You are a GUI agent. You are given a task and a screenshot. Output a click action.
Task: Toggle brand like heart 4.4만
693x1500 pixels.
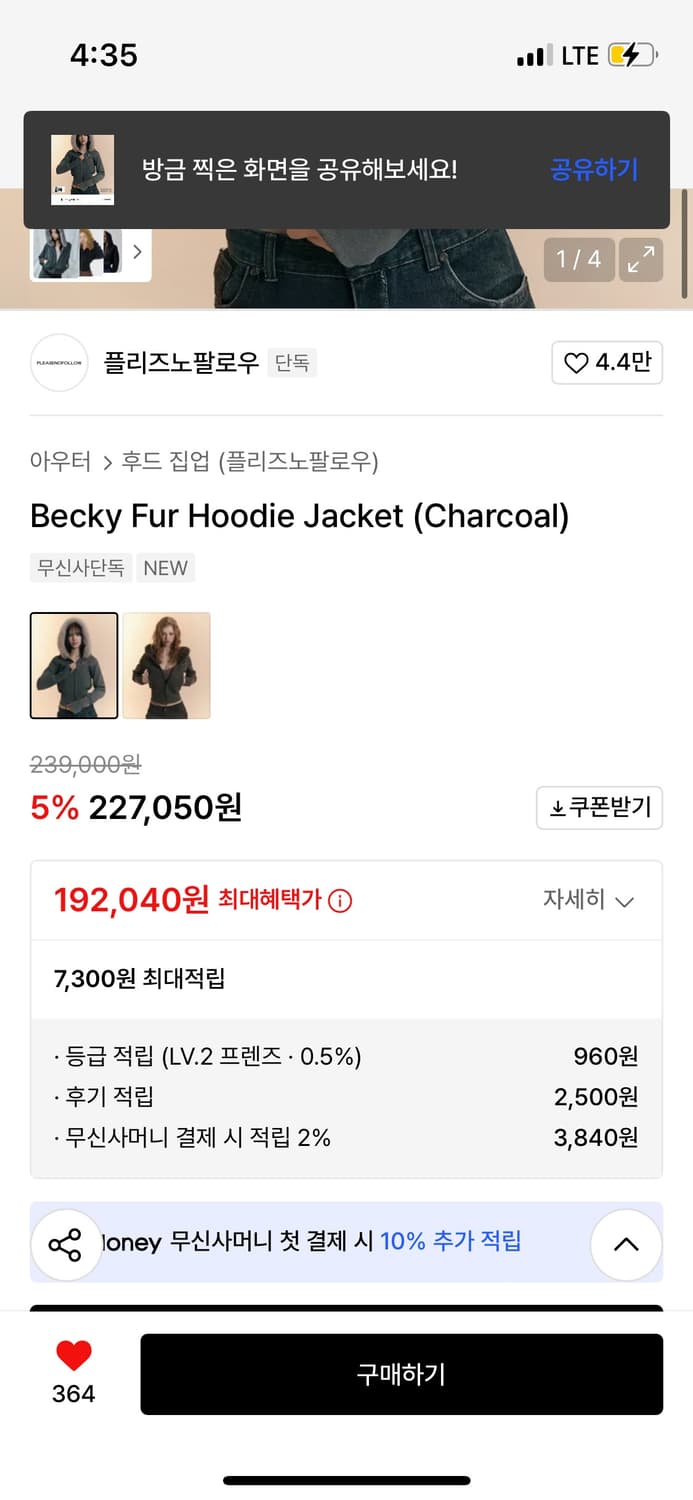pyautogui.click(x=607, y=362)
